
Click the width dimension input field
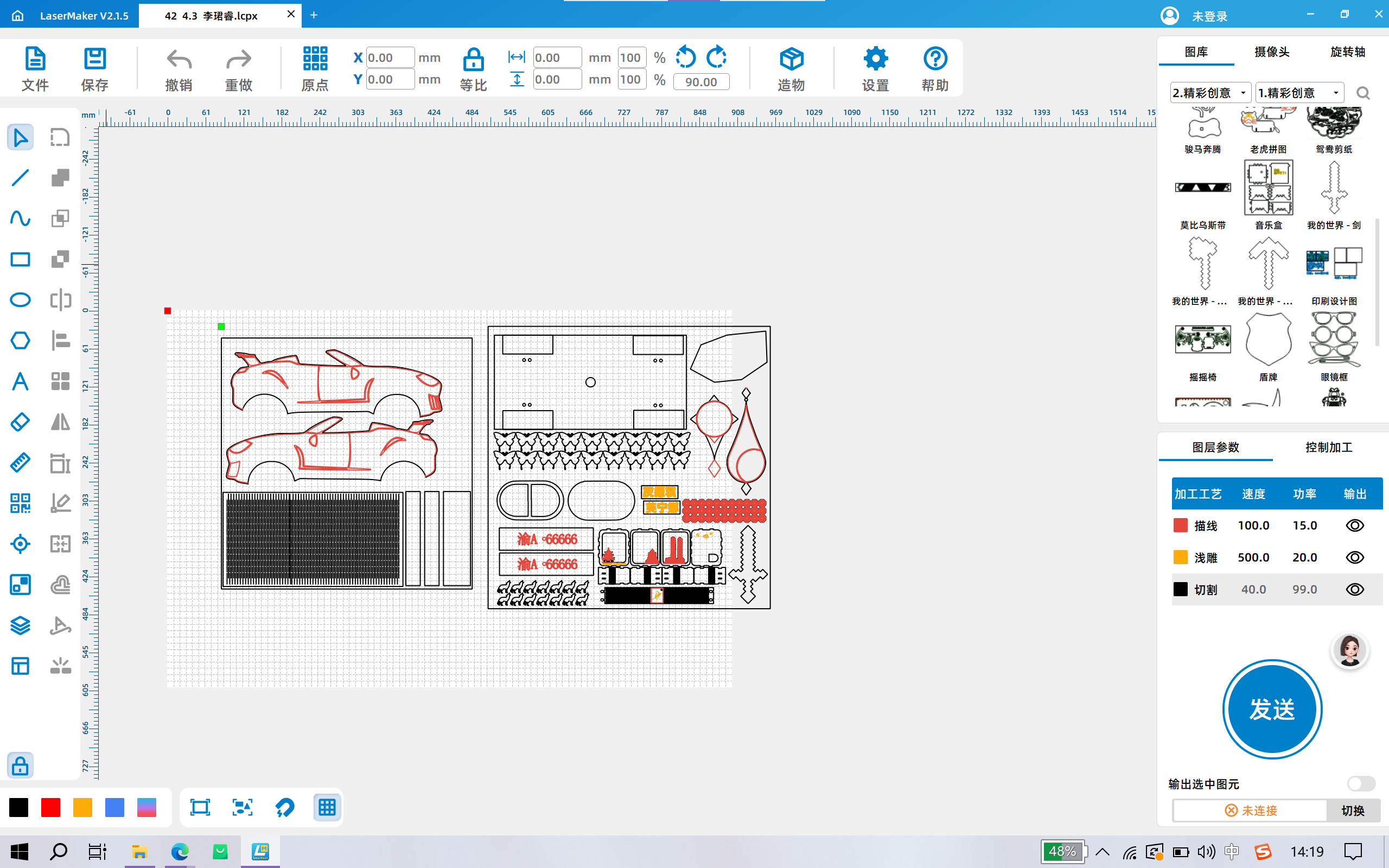557,58
